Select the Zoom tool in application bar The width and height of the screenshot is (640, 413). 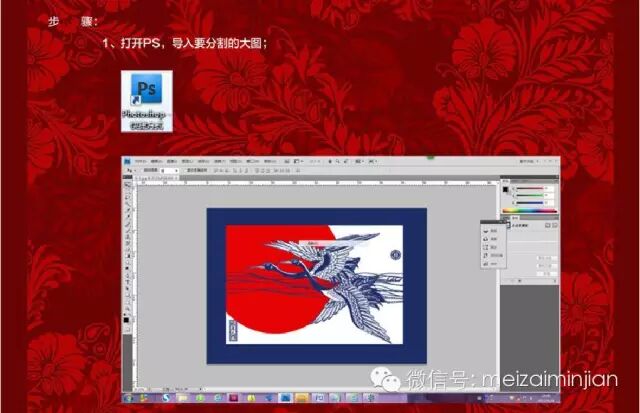(338, 161)
